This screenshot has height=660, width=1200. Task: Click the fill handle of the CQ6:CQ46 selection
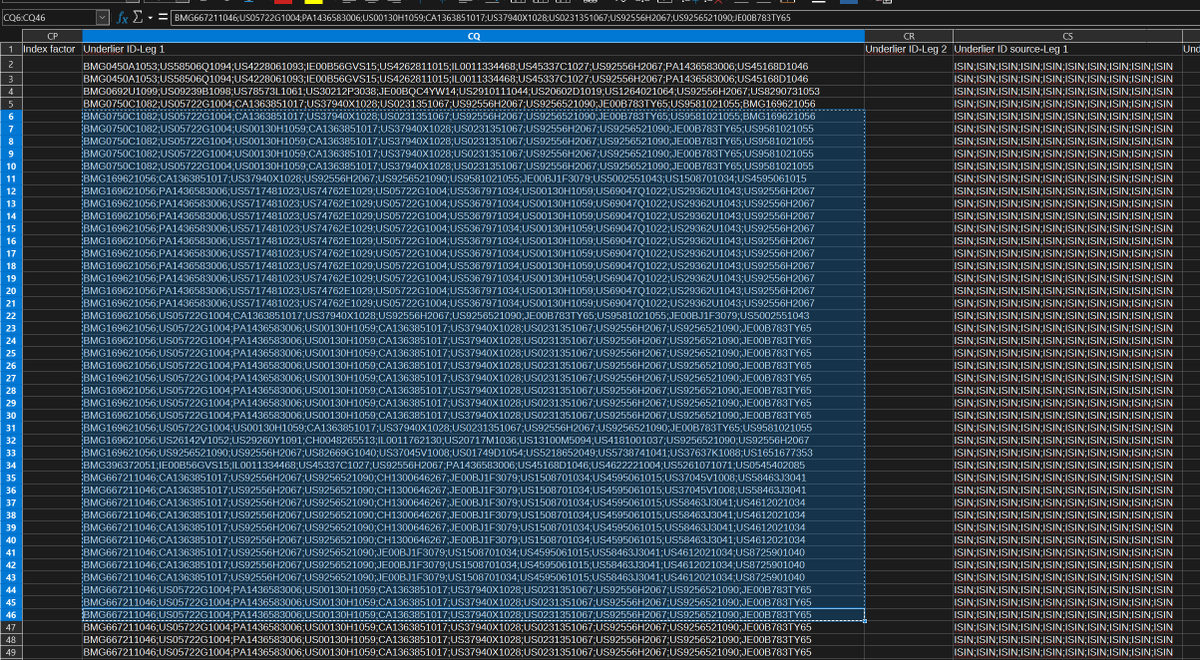pyautogui.click(x=864, y=621)
